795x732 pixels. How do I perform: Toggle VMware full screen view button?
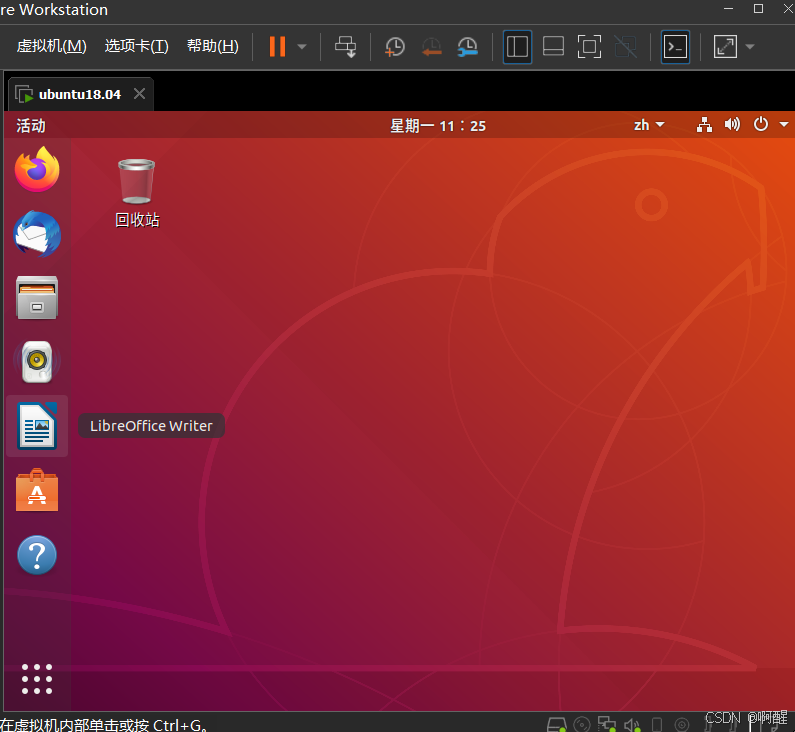click(590, 47)
